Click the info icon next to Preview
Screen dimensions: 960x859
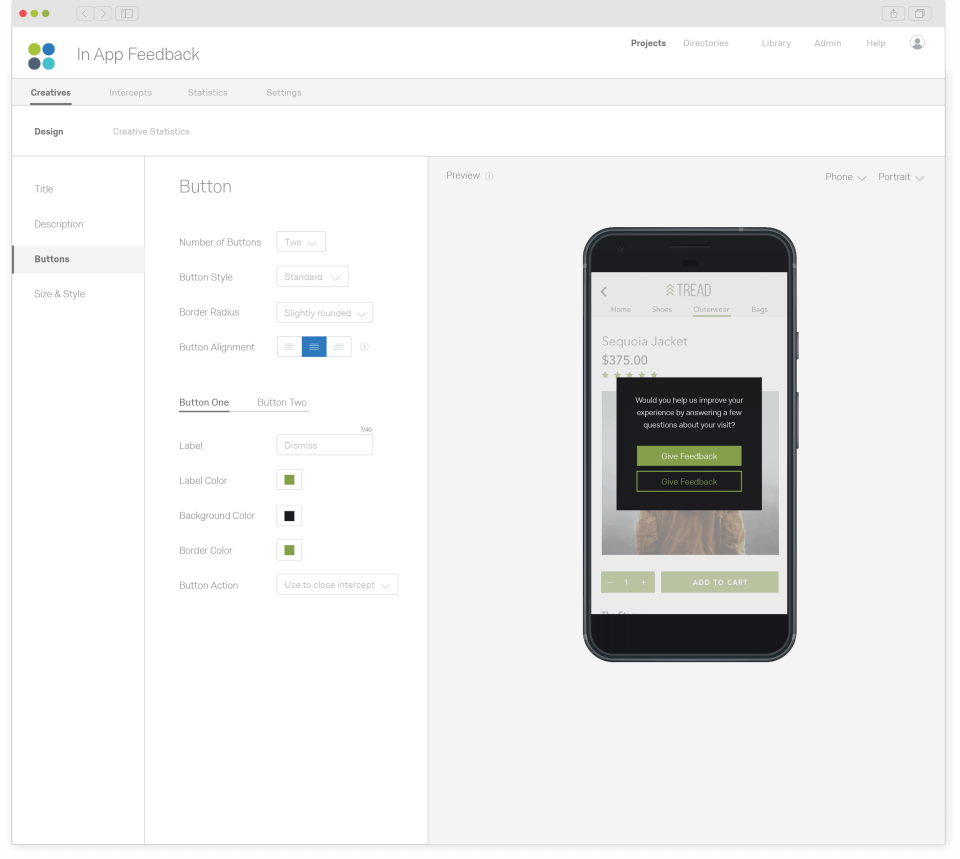pos(489,175)
